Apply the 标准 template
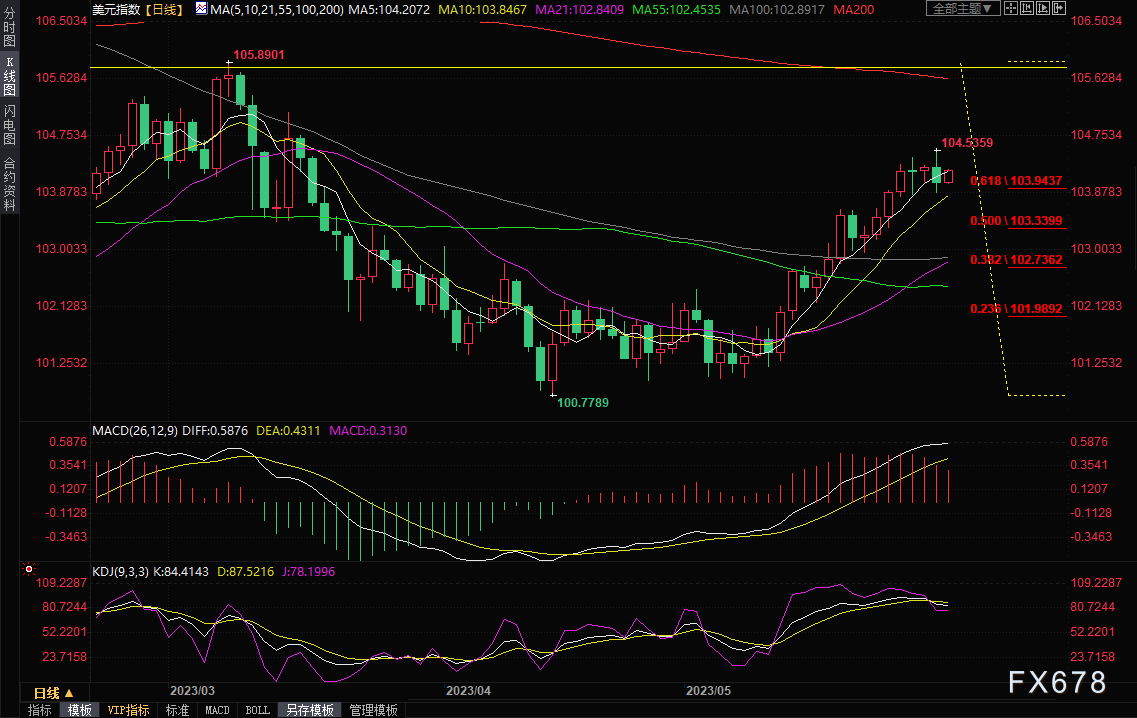 [x=177, y=710]
